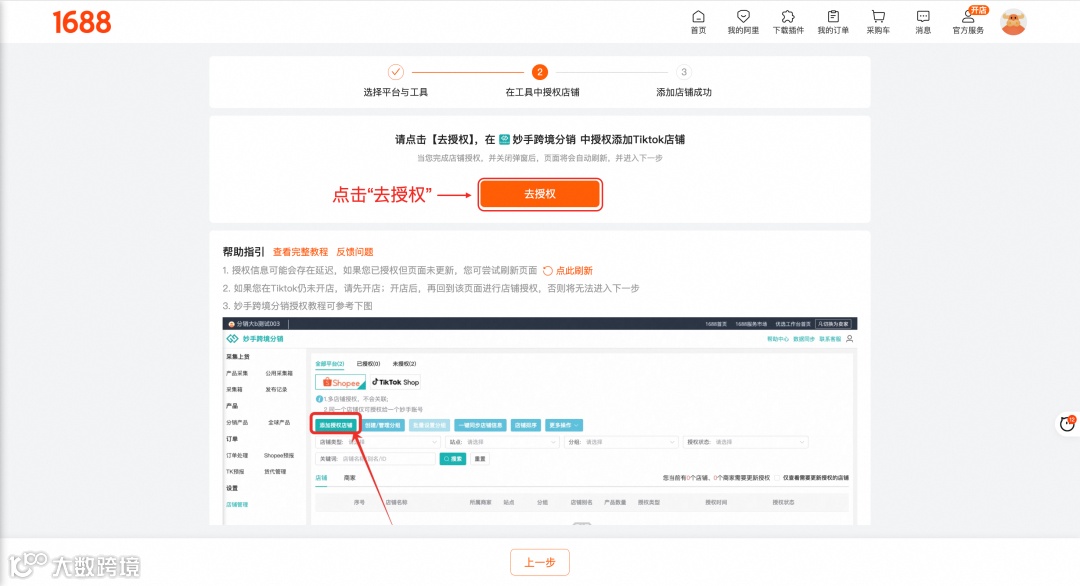
Task: Click the refresh circle icon beside 点此刷新
Action: 548,271
